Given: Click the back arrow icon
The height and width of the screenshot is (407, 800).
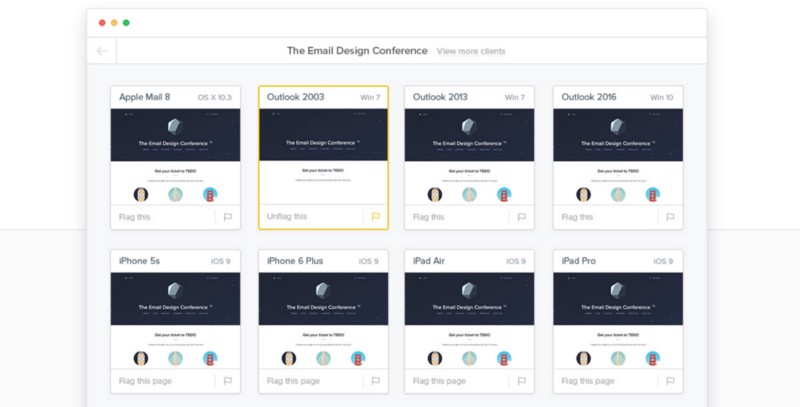Looking at the screenshot, I should (x=102, y=51).
